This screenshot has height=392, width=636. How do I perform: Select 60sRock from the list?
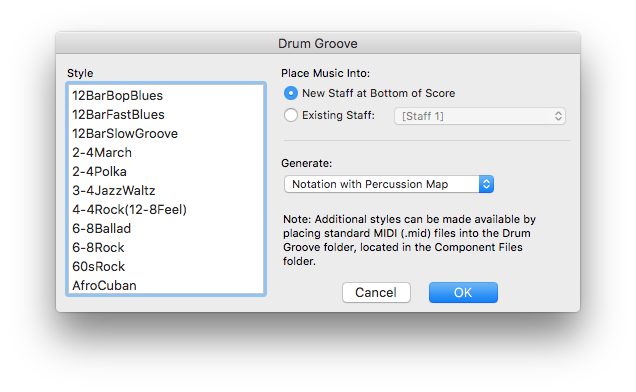(165, 267)
